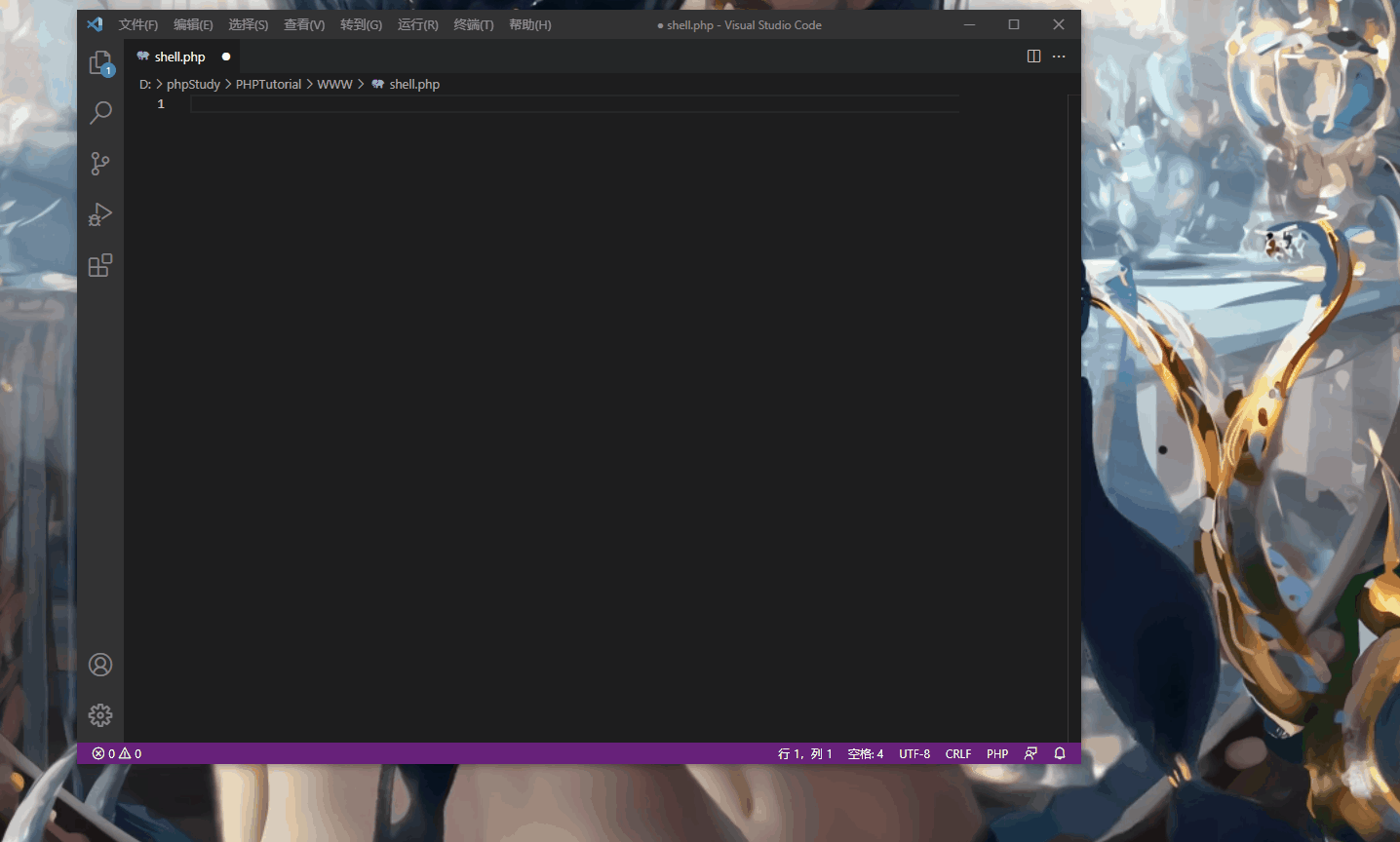Viewport: 1400px width, 842px height.
Task: Change file encoding UTF-8
Action: 914,753
